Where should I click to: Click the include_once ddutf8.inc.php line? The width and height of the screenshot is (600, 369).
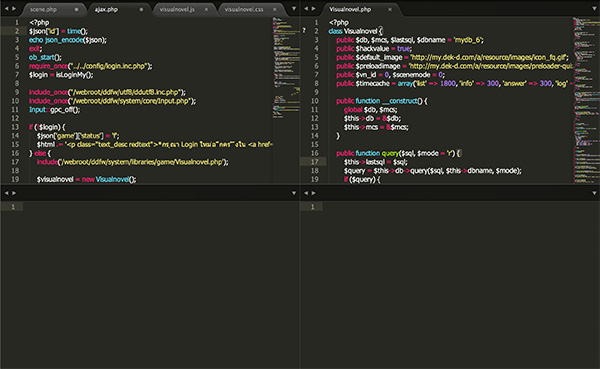pyautogui.click(x=107, y=92)
